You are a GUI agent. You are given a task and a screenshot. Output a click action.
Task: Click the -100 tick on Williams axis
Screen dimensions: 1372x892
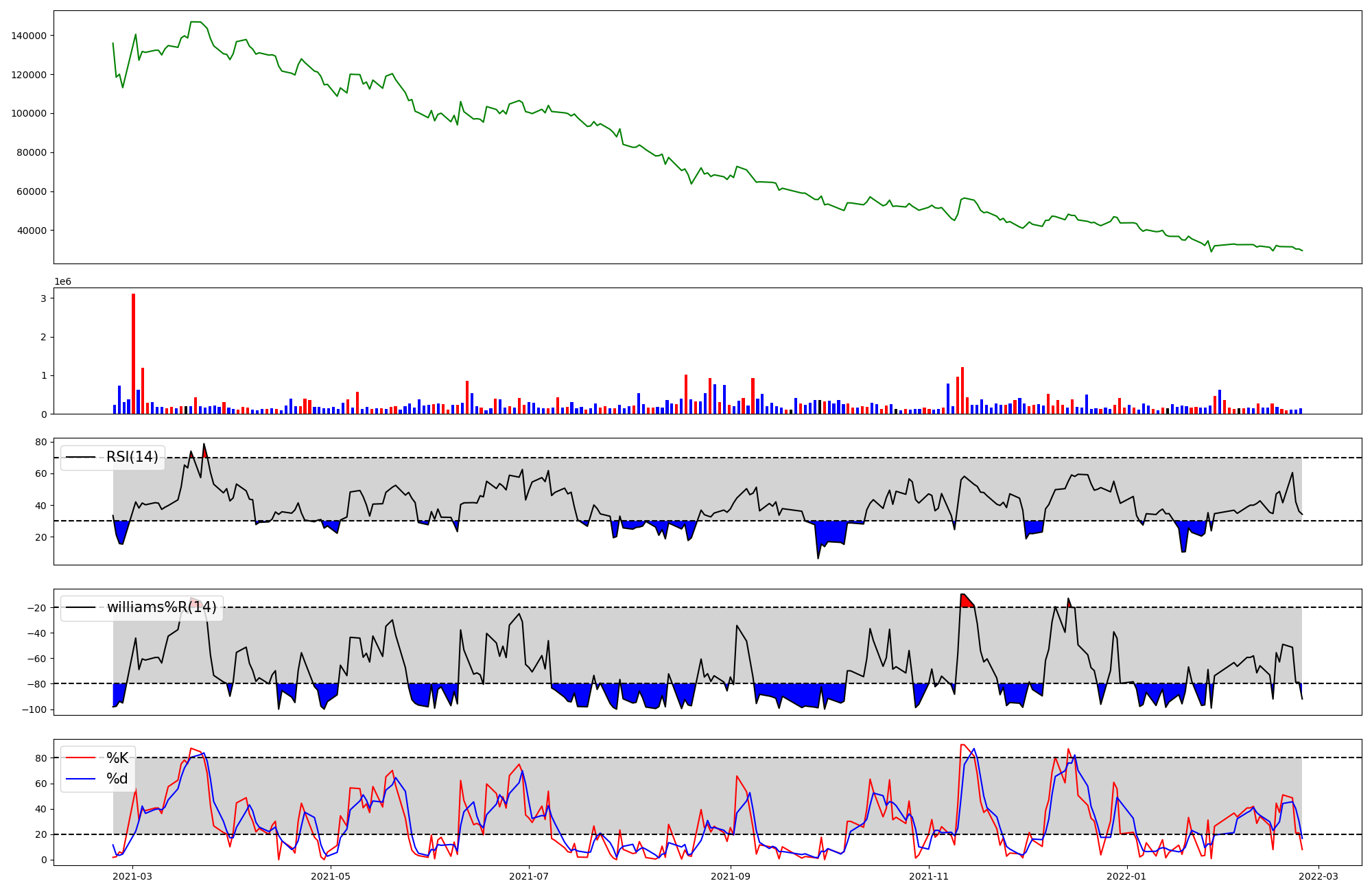click(33, 709)
